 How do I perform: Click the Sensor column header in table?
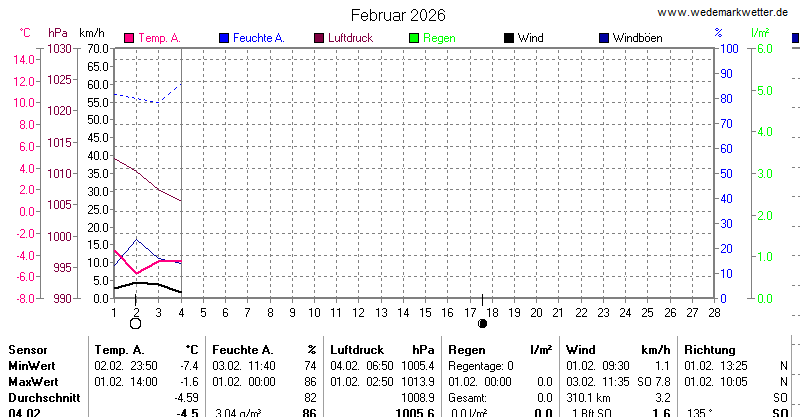point(28,351)
